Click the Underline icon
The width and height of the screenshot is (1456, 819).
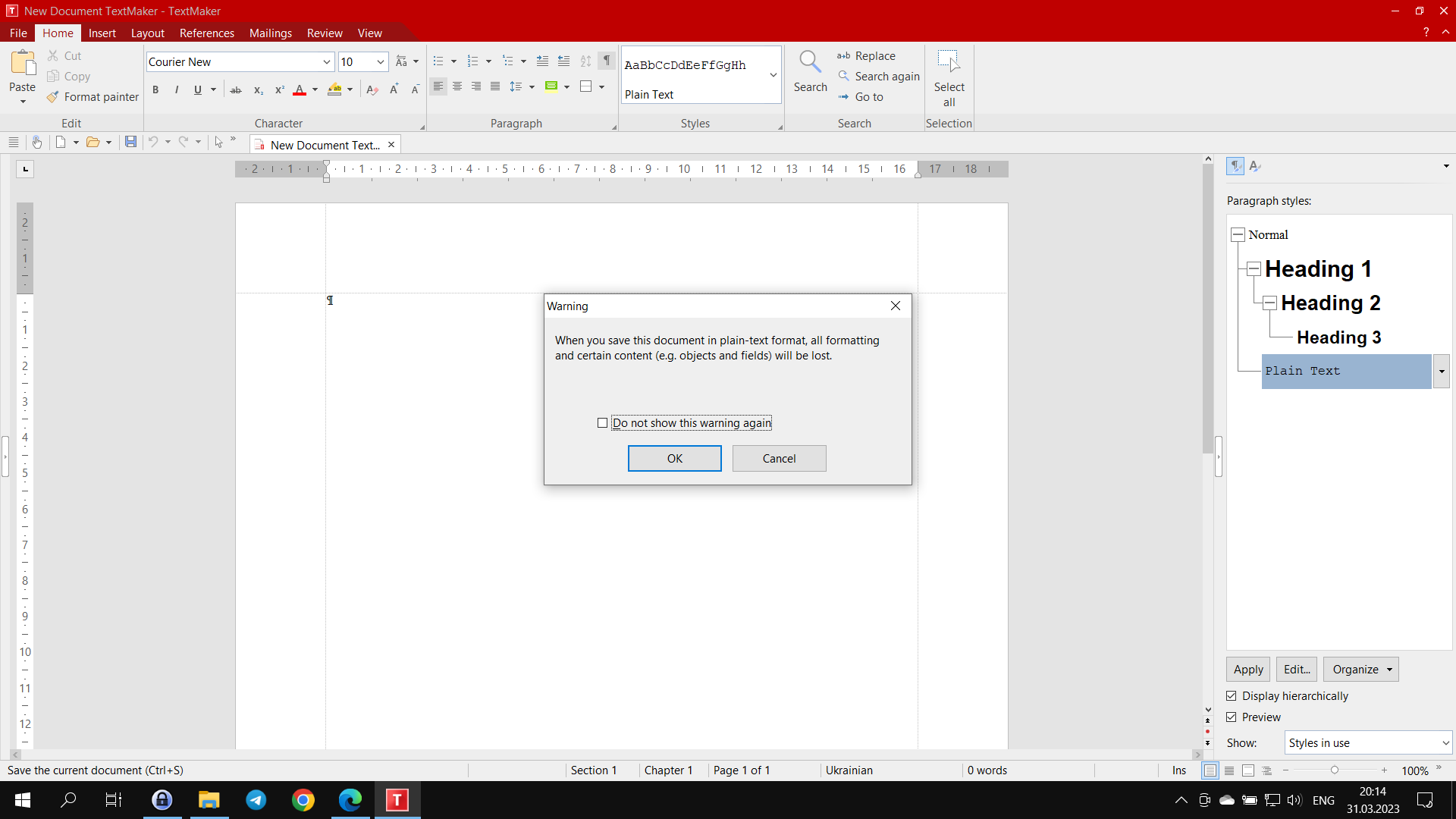click(198, 89)
